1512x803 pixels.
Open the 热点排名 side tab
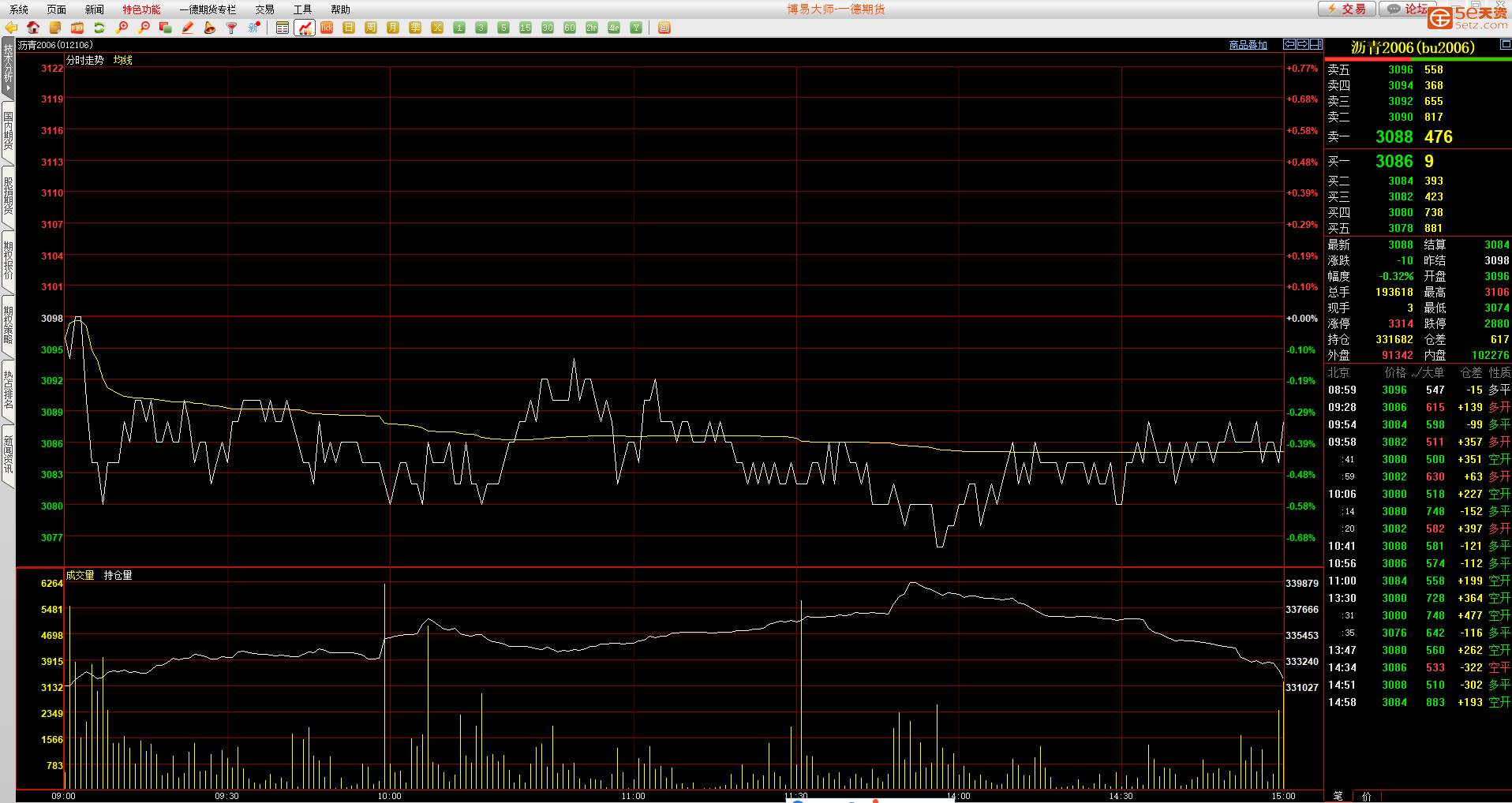coord(8,390)
